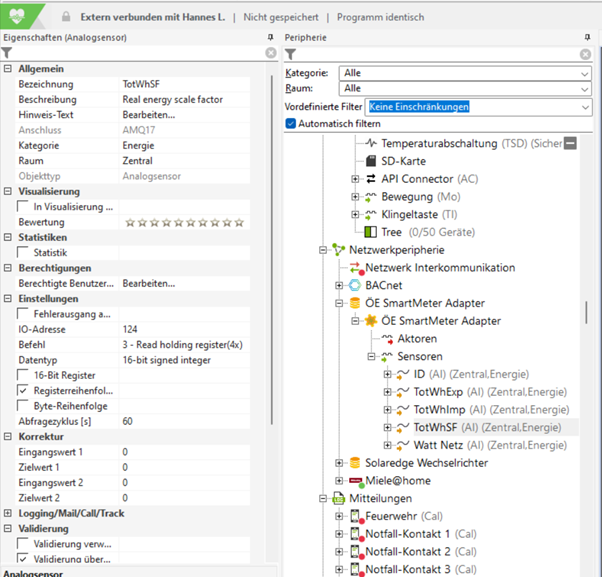Uncheck the Registerreihenfolge checkbox
The width and height of the screenshot is (602, 577).
(23, 390)
